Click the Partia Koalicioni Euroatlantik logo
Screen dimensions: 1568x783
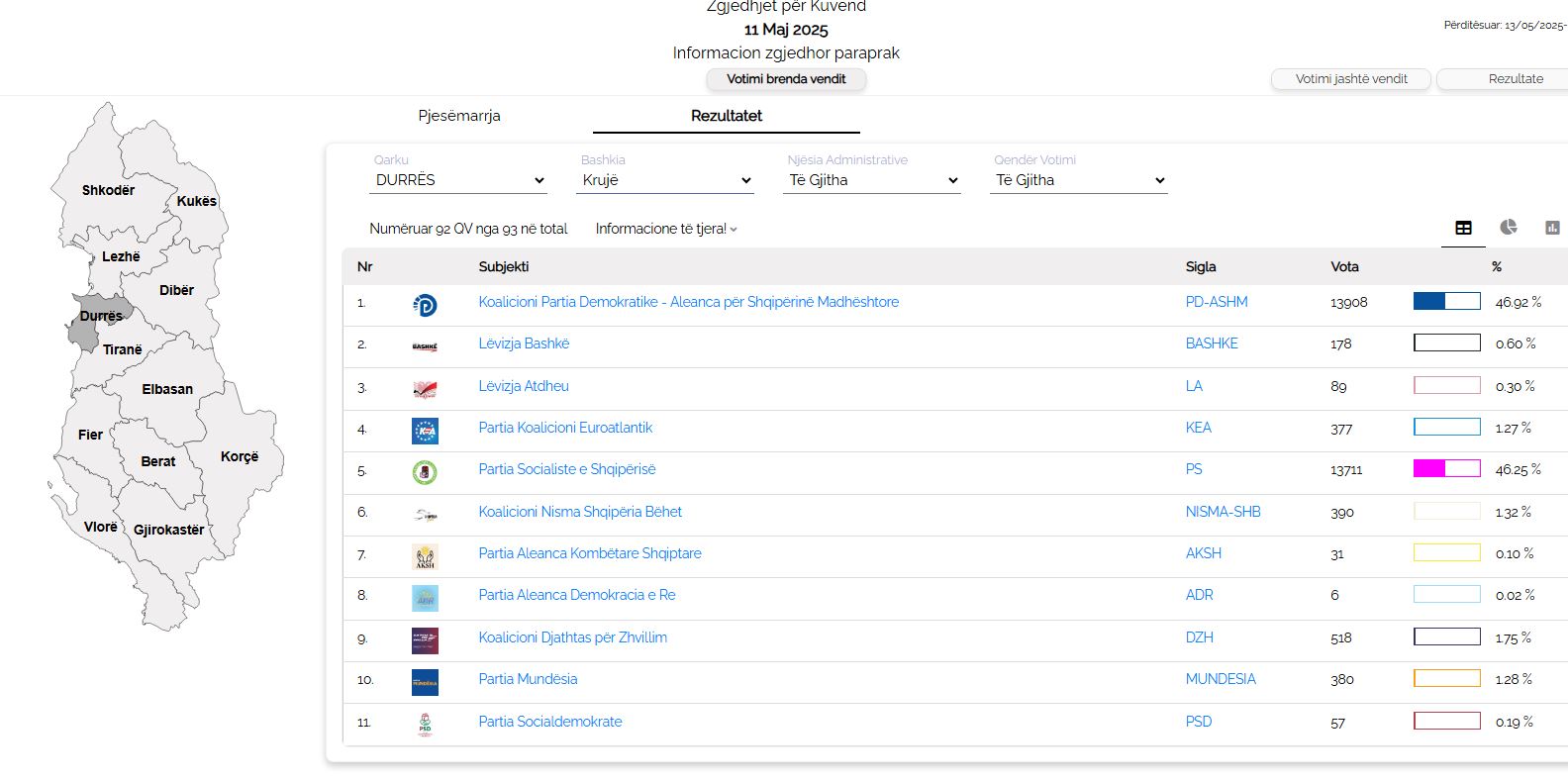(425, 431)
